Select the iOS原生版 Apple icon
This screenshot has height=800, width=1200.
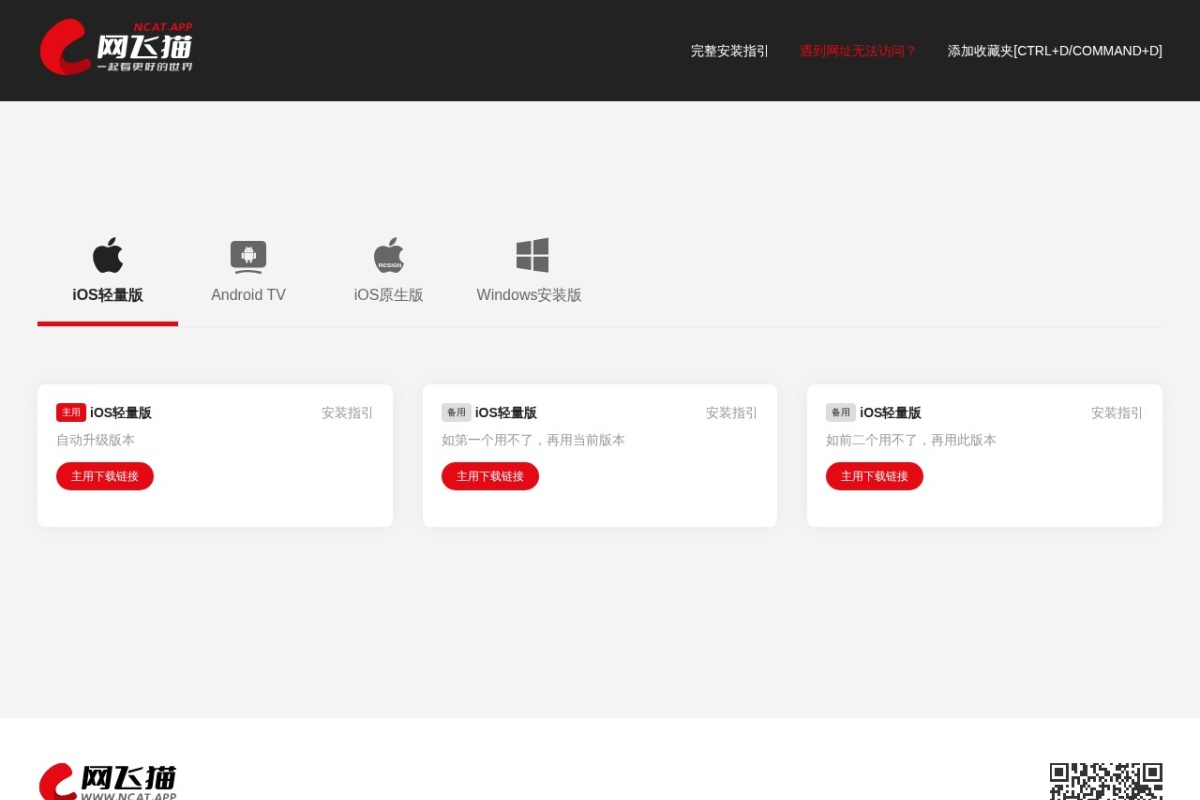[389, 255]
